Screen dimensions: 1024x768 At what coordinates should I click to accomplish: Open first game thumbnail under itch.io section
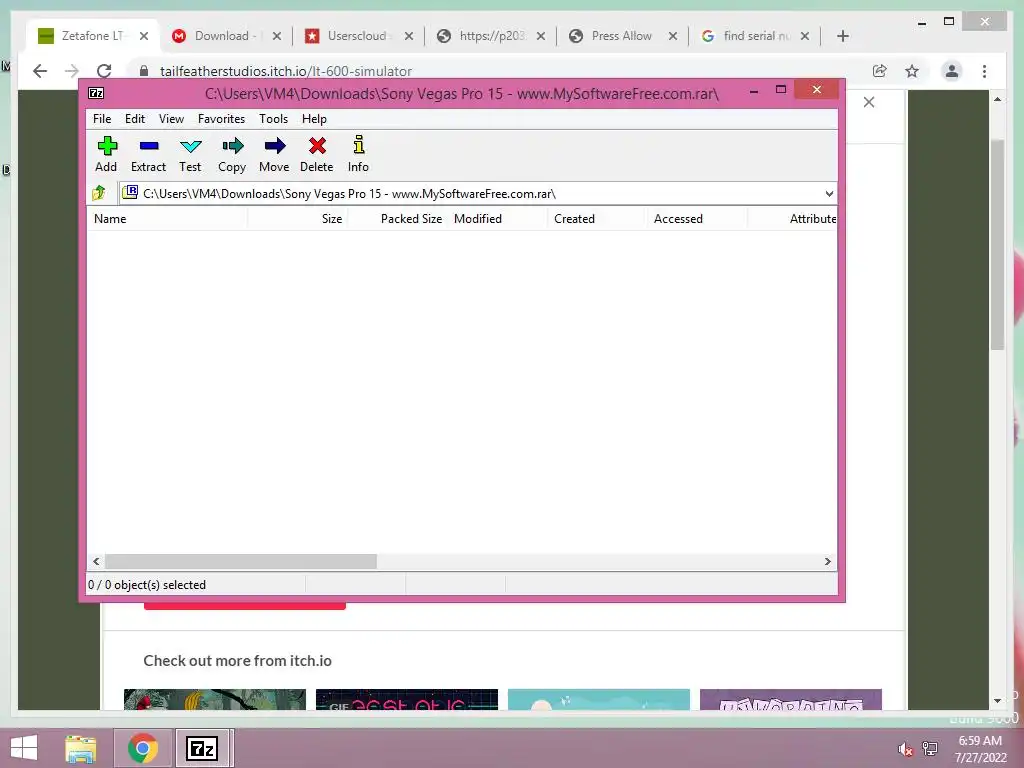click(x=215, y=699)
